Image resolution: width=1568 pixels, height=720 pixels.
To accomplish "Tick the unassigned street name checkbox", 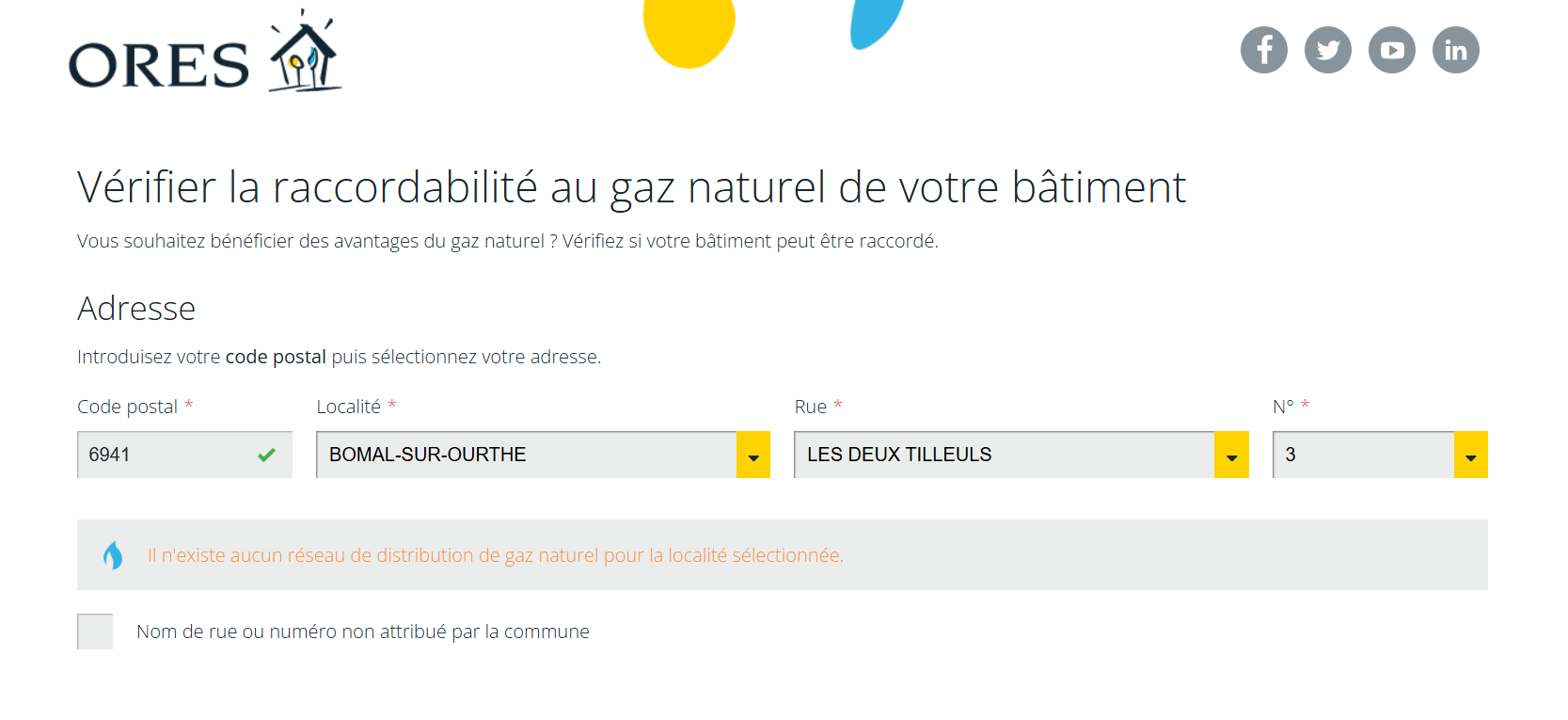I will click(95, 632).
